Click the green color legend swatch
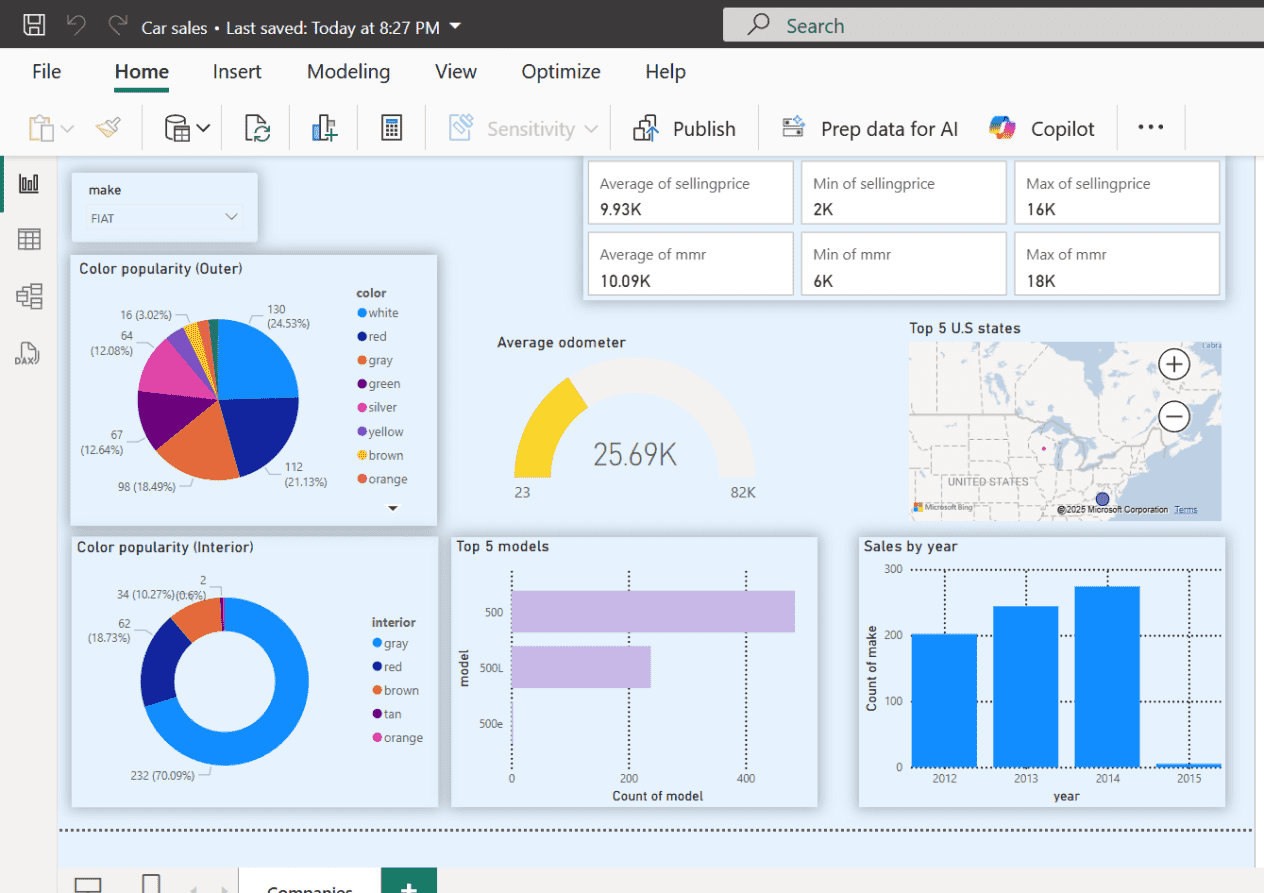Screen dimensions: 1264x893 tap(362, 384)
